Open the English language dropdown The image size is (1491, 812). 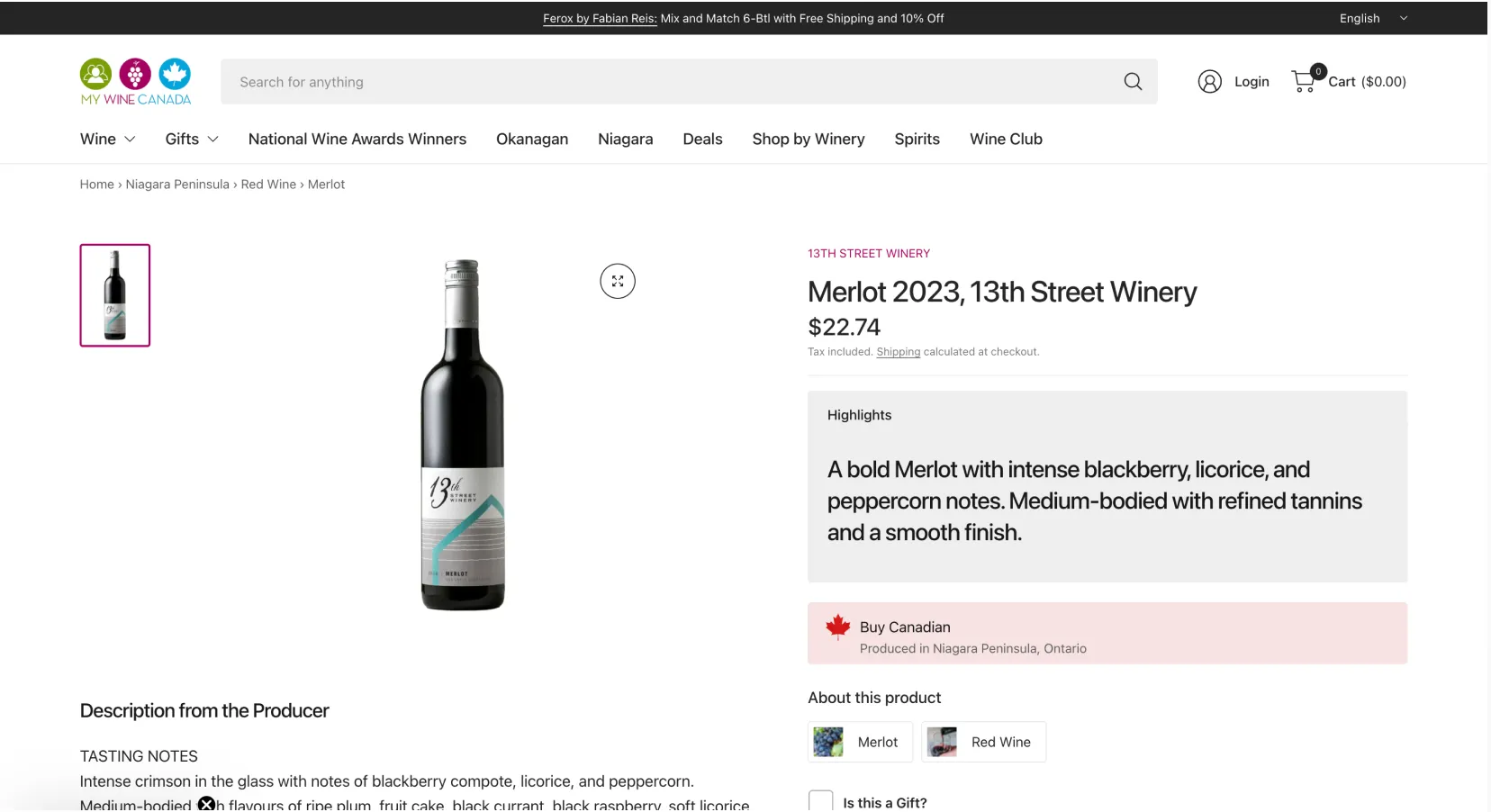click(x=1372, y=18)
